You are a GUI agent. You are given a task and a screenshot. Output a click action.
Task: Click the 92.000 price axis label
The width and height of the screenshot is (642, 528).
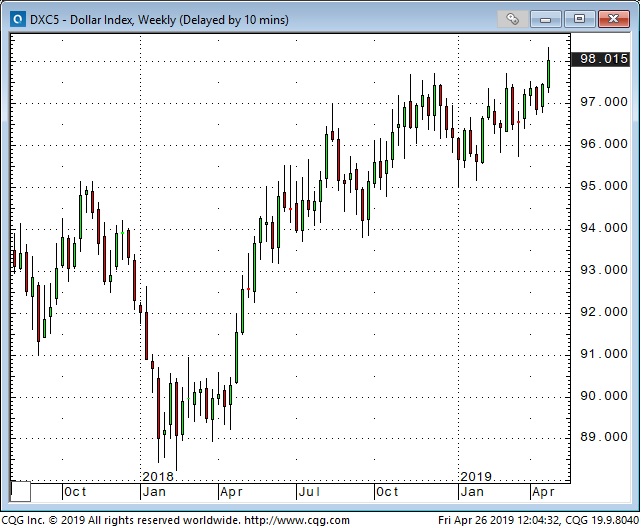click(x=604, y=312)
